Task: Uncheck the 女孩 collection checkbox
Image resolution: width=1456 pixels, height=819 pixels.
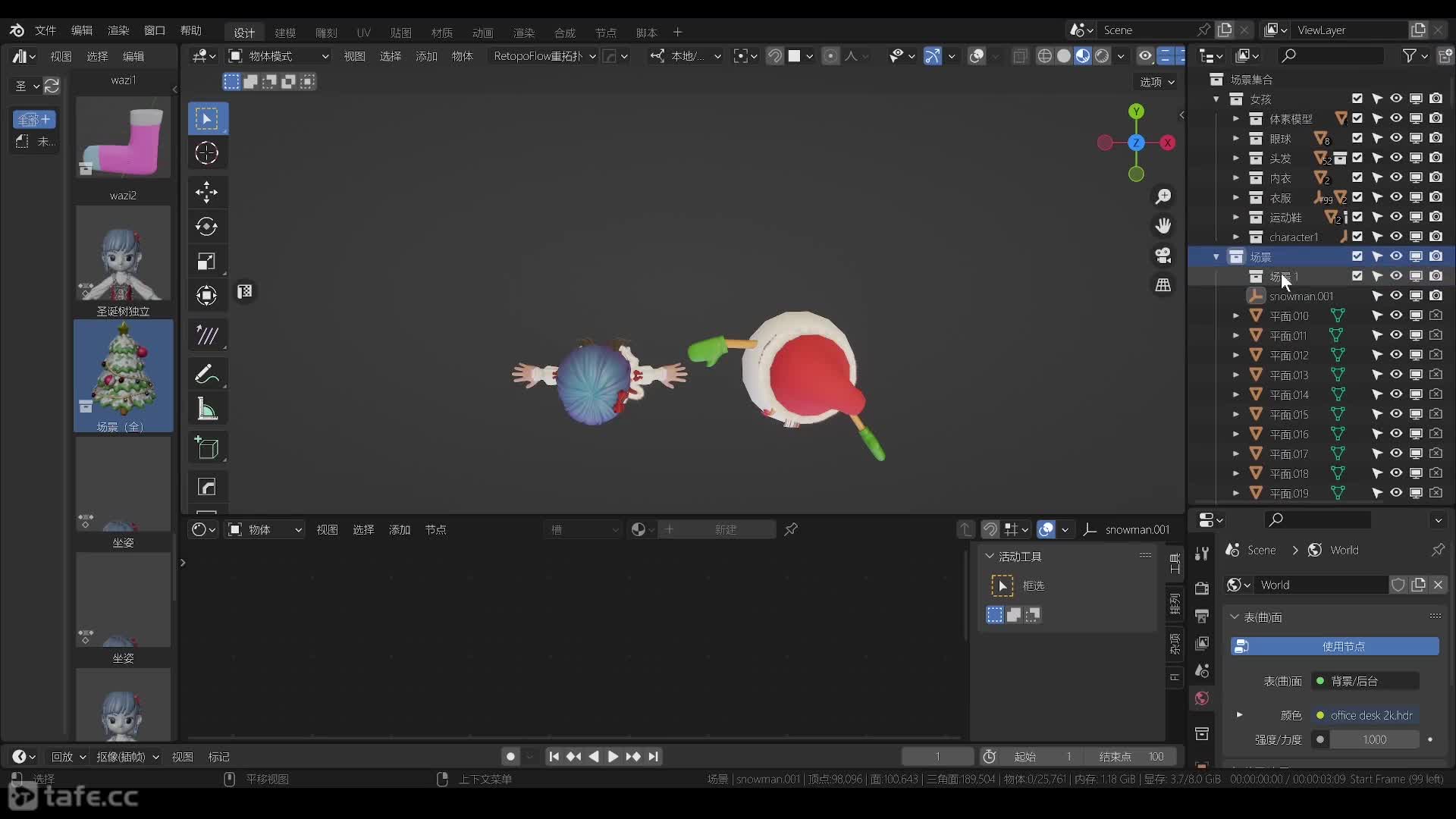Action: pyautogui.click(x=1357, y=99)
